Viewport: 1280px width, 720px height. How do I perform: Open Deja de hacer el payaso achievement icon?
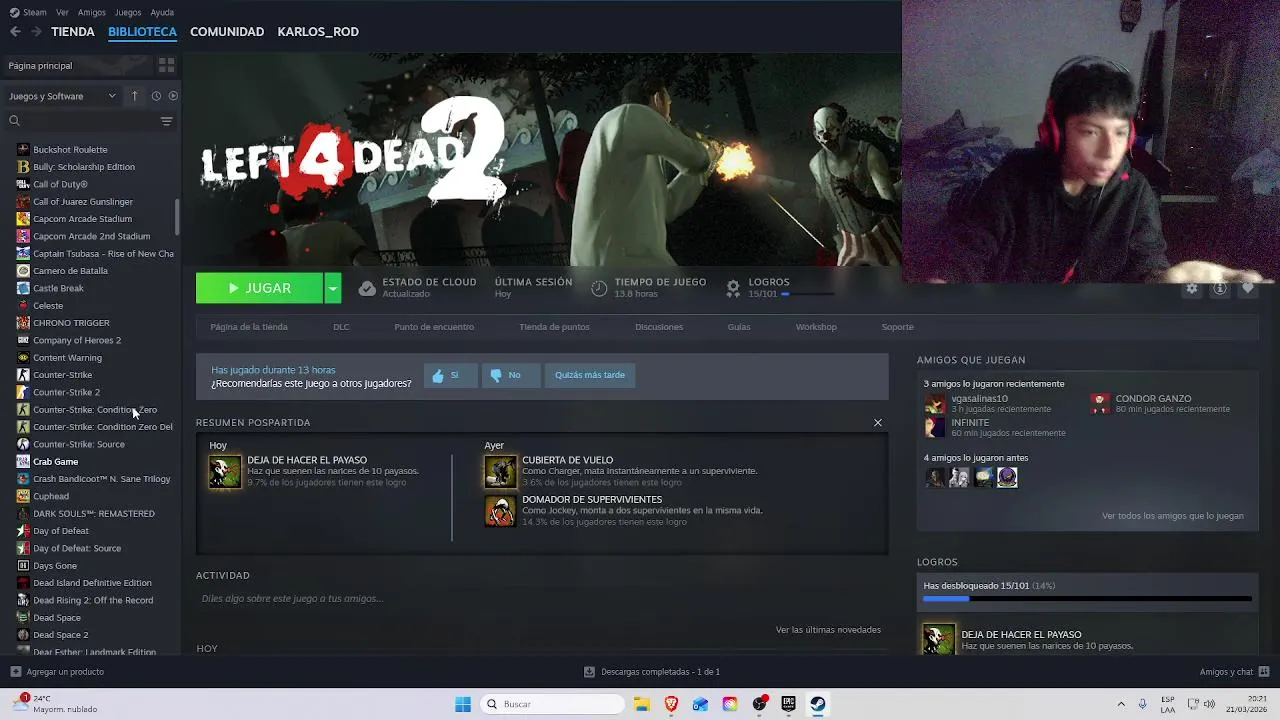click(225, 472)
